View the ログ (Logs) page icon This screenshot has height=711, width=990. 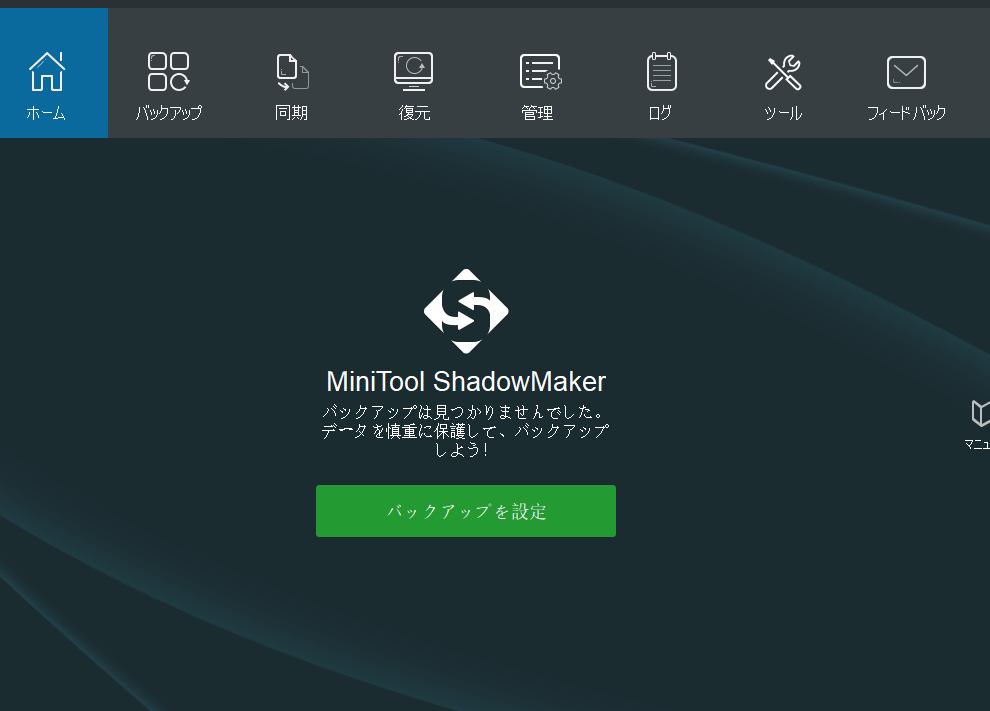(x=662, y=71)
